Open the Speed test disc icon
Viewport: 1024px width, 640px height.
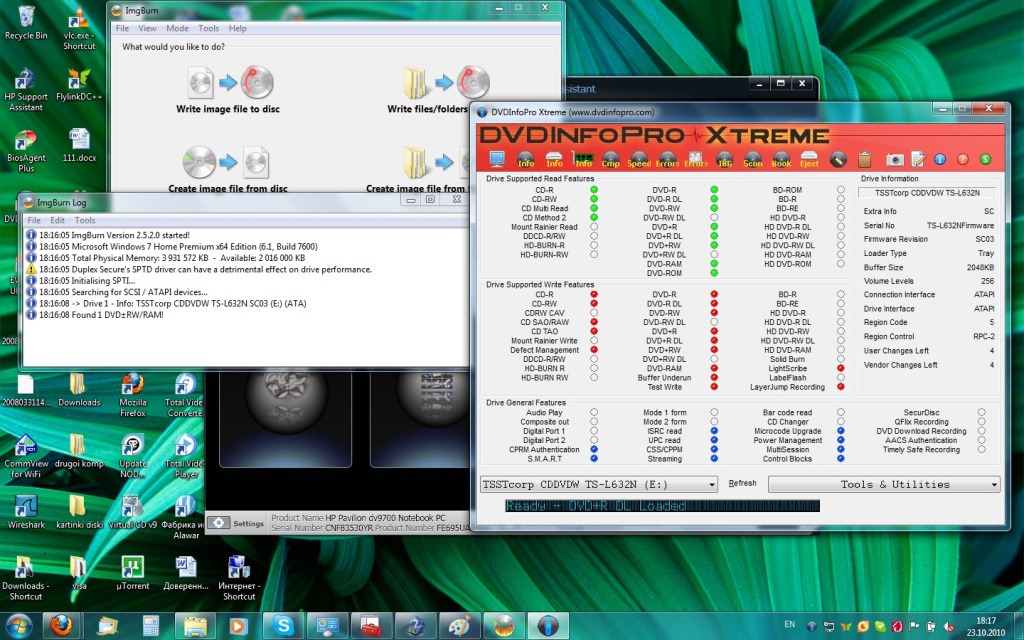[x=639, y=159]
